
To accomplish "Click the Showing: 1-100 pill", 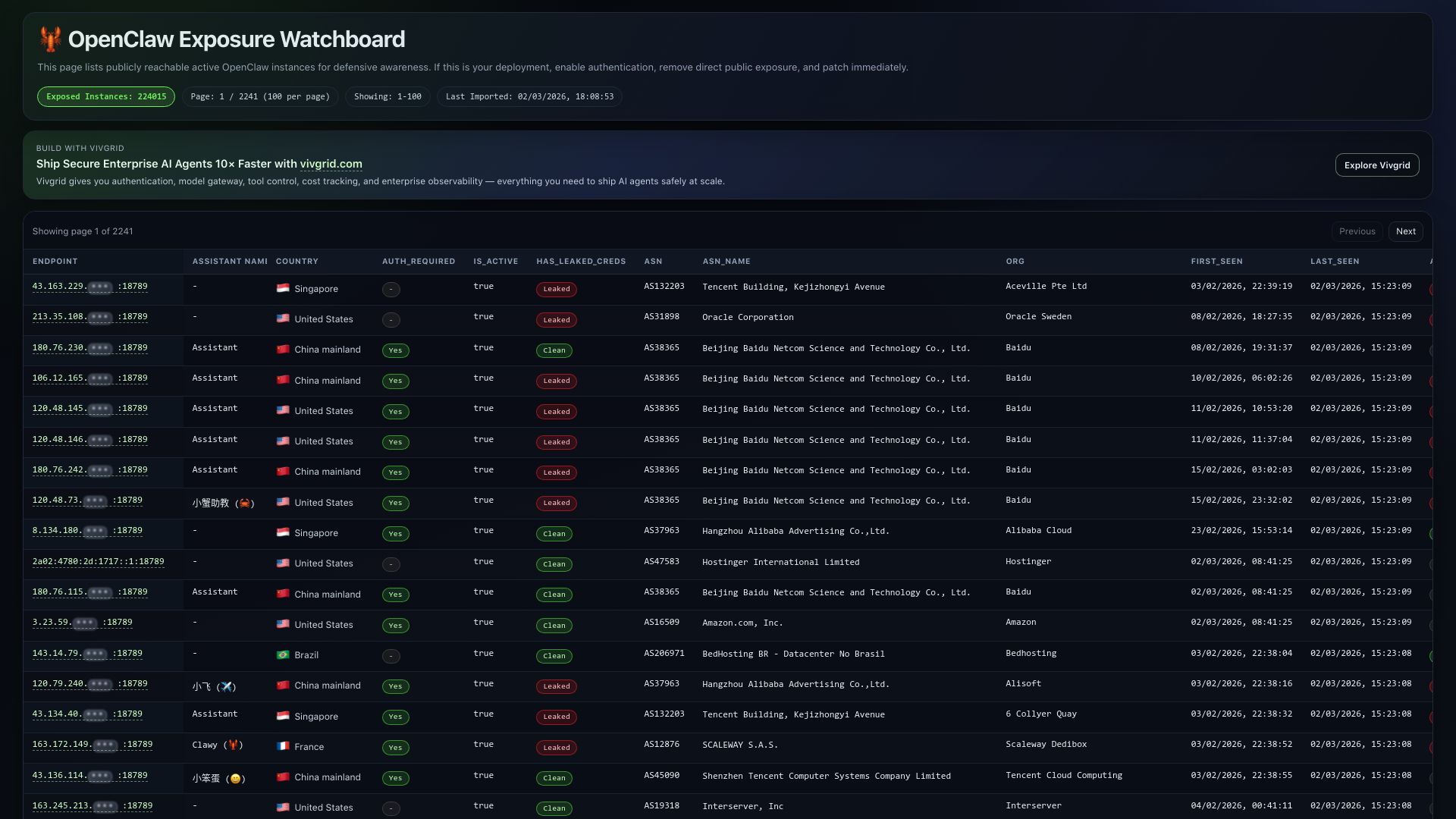I will [x=388, y=97].
